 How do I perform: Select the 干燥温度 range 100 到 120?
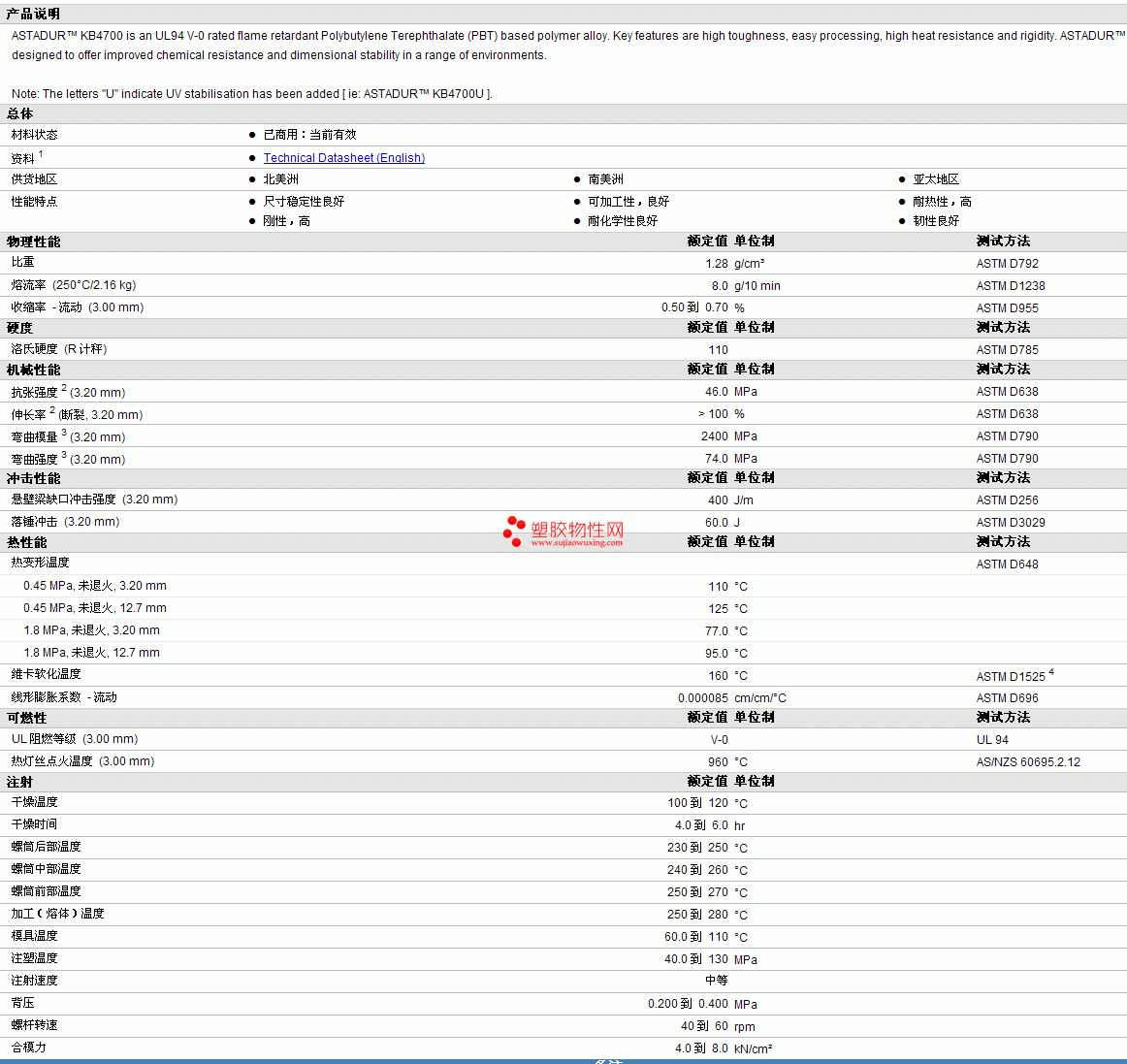pos(697,803)
